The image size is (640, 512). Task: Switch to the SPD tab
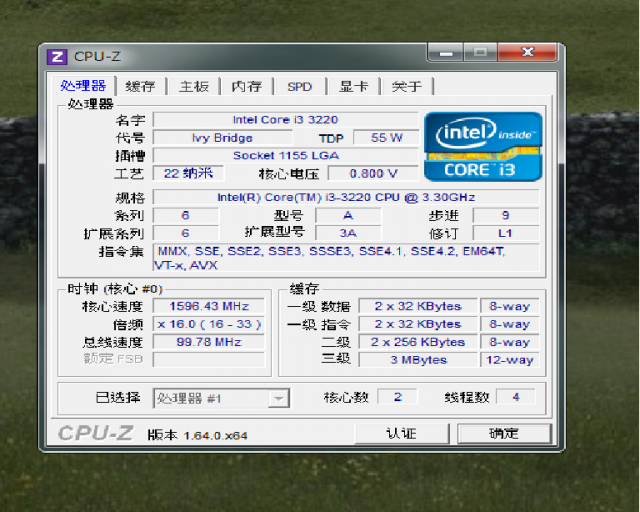pos(300,87)
